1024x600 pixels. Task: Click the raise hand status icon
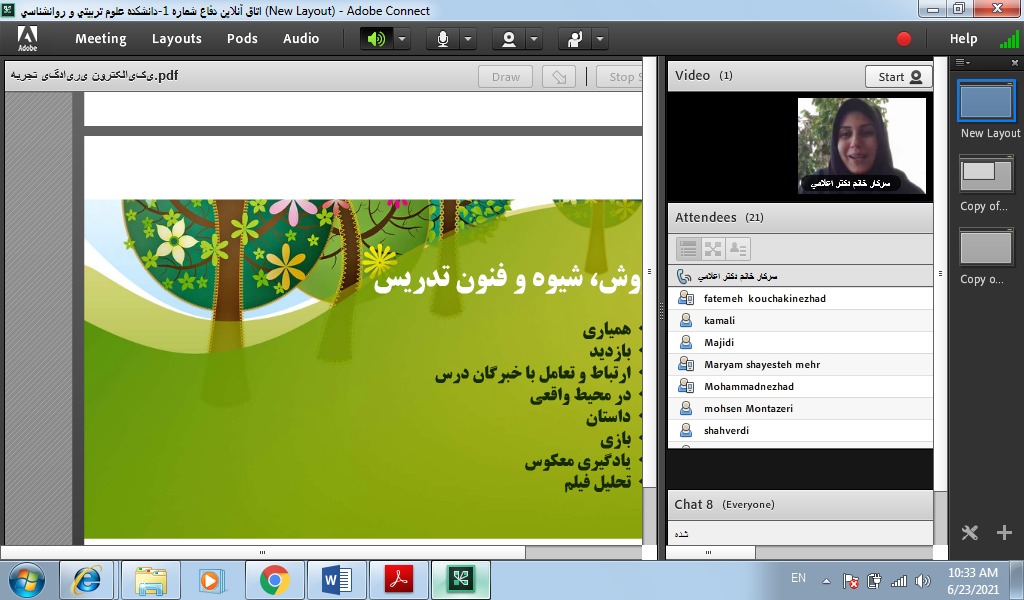[574, 39]
